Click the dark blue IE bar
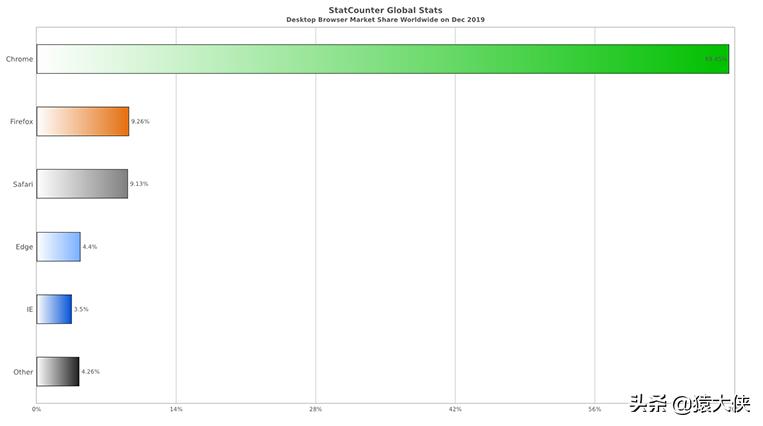The width and height of the screenshot is (763, 426). point(54,309)
